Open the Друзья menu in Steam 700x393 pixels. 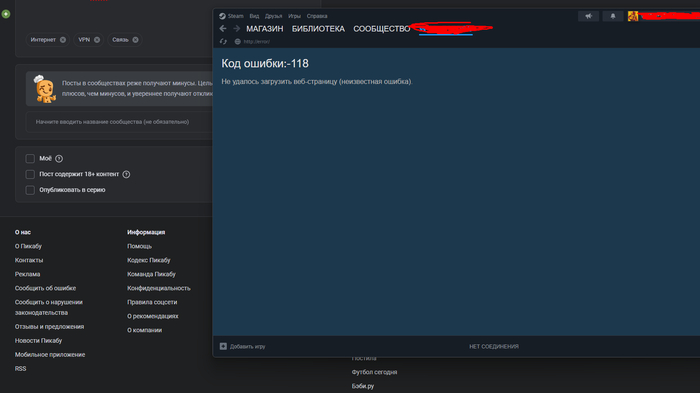tap(273, 16)
